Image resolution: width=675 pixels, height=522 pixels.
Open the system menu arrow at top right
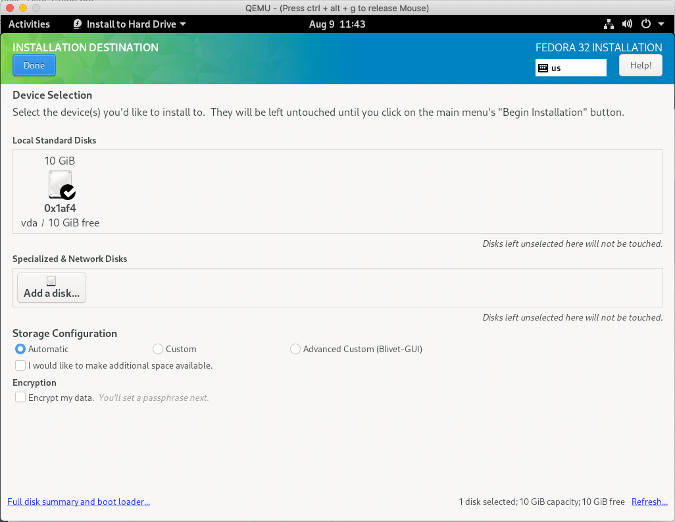coord(660,24)
